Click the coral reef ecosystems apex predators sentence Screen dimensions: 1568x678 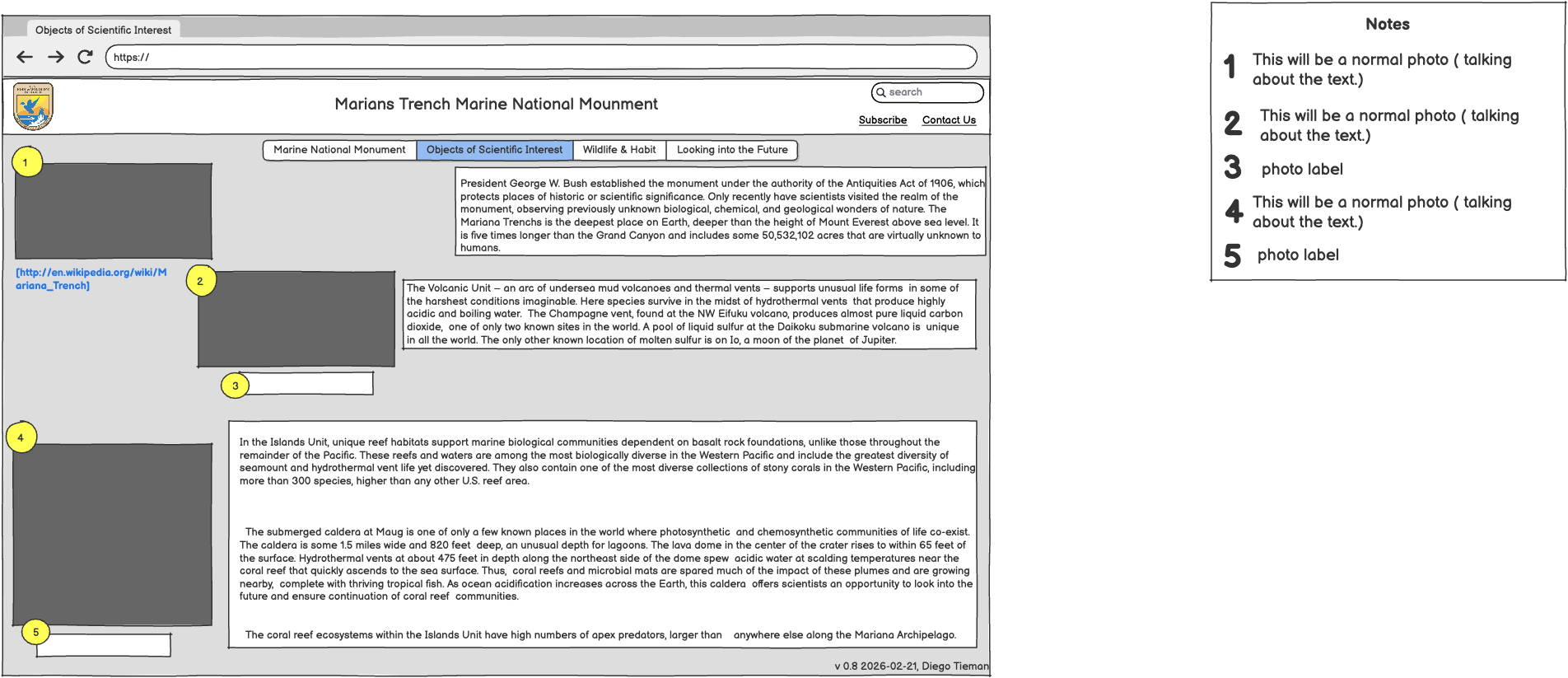(x=600, y=635)
